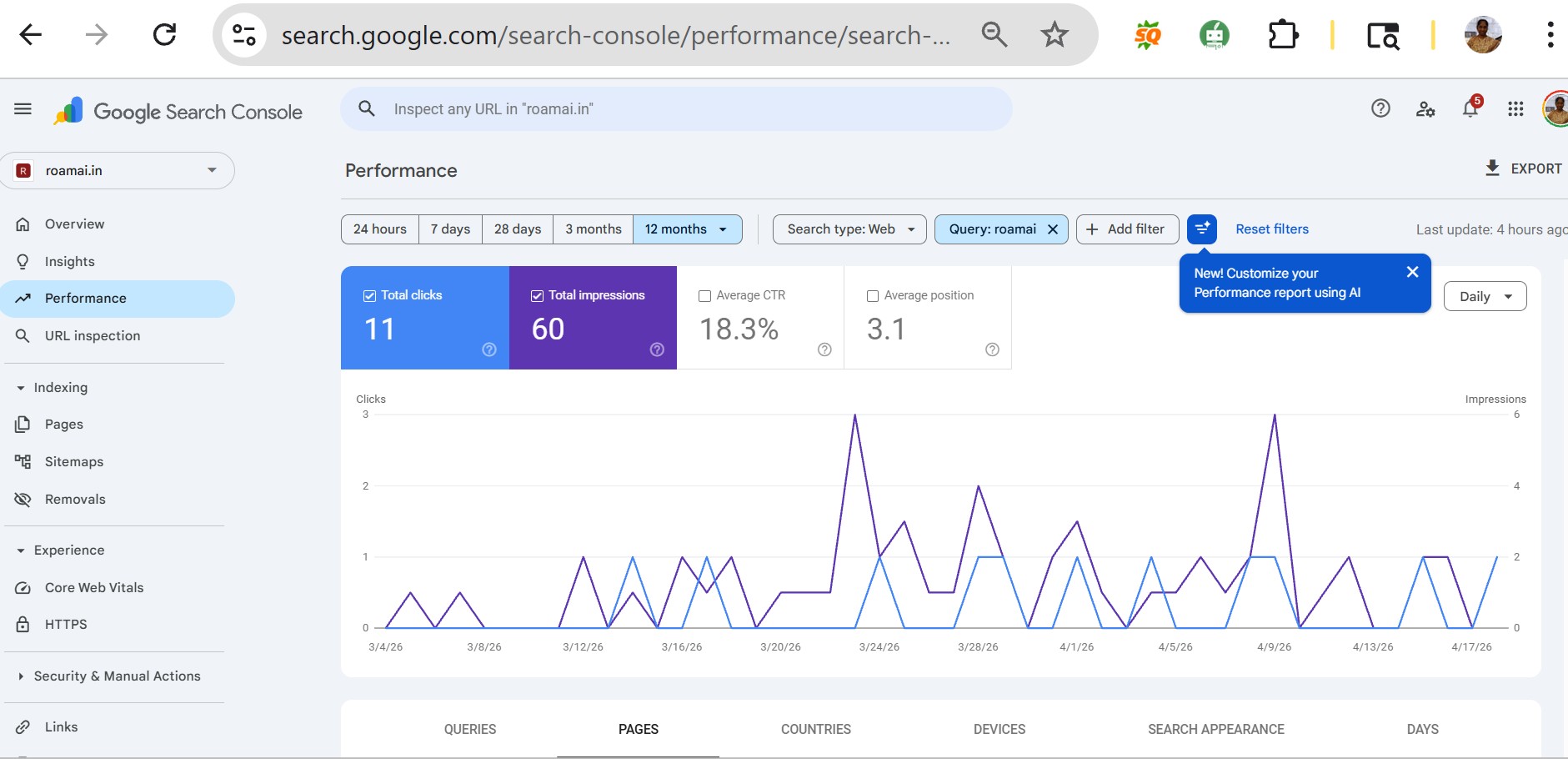Open the Extensions puzzle icon
The height and width of the screenshot is (759, 1568).
1283,35
